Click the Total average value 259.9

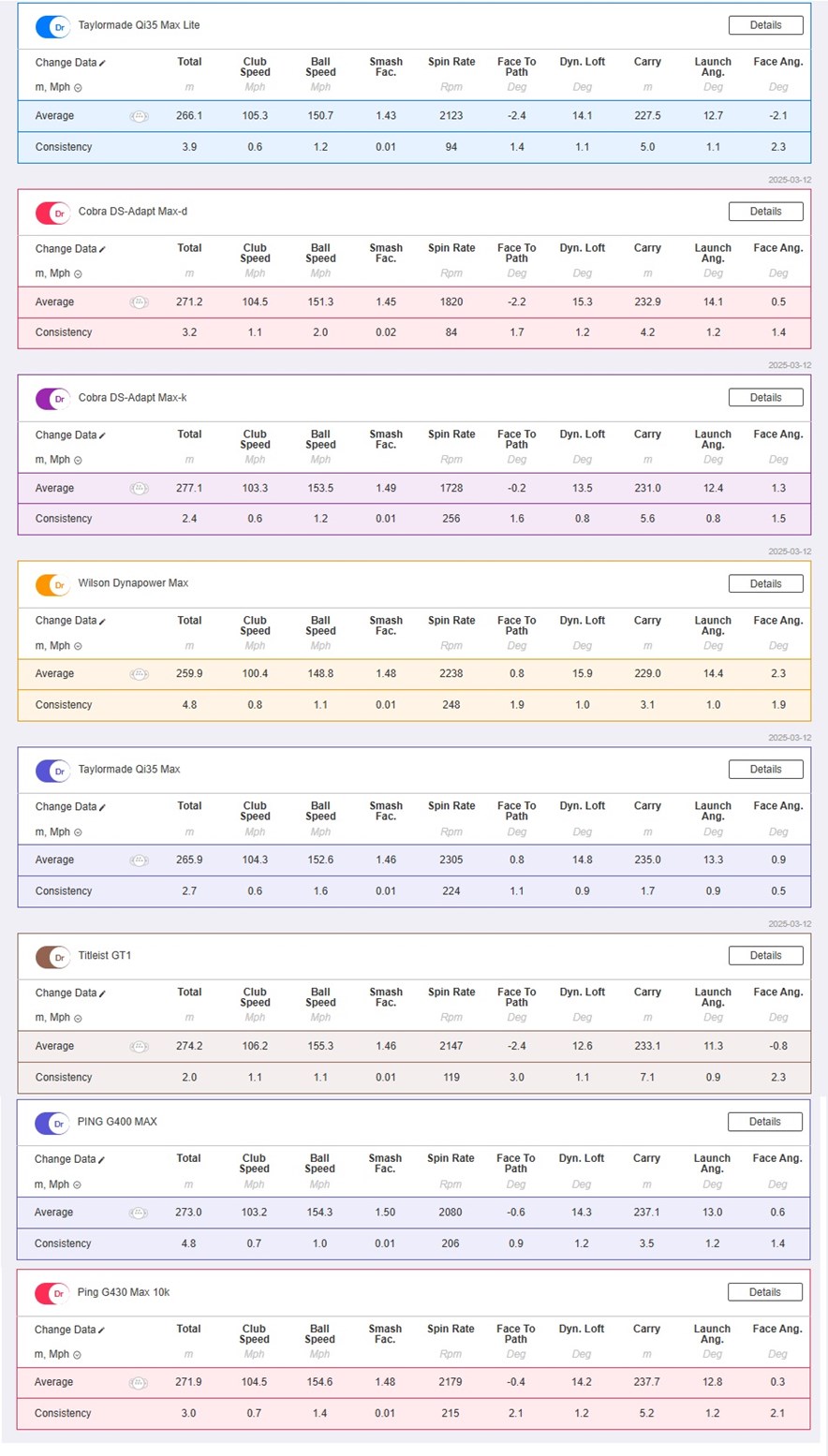click(189, 674)
